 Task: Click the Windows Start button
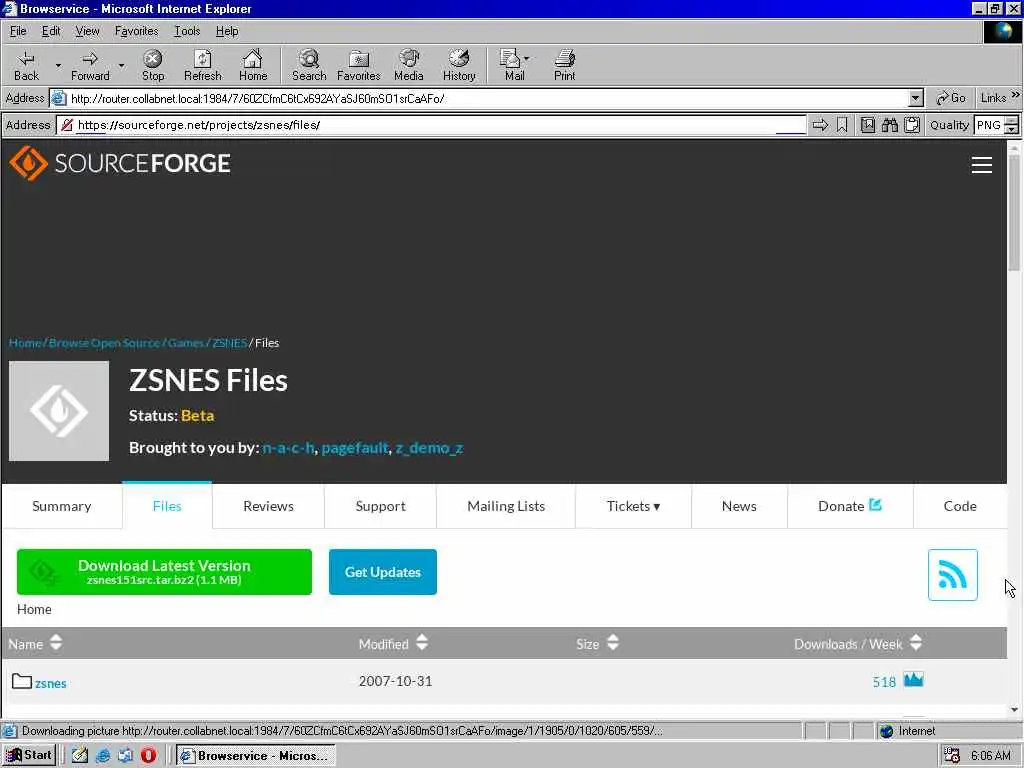29,755
